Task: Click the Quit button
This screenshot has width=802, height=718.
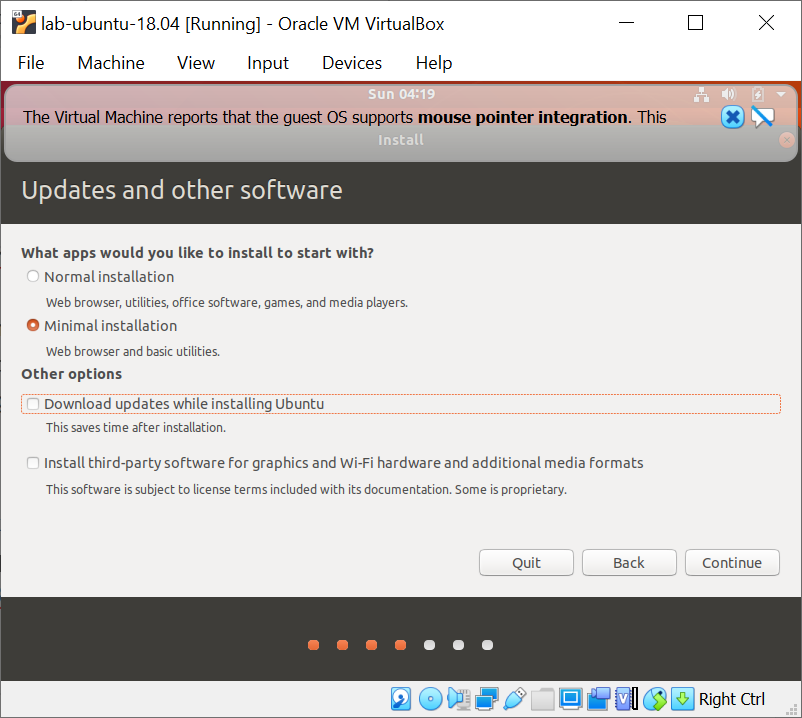Action: (x=526, y=563)
